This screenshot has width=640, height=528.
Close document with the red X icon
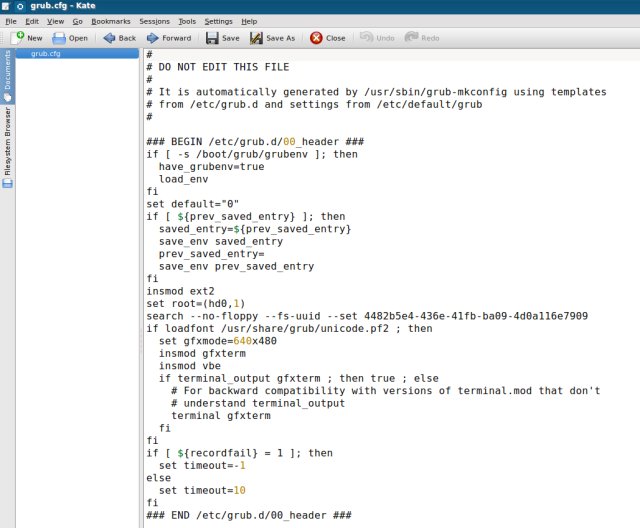pos(316,38)
